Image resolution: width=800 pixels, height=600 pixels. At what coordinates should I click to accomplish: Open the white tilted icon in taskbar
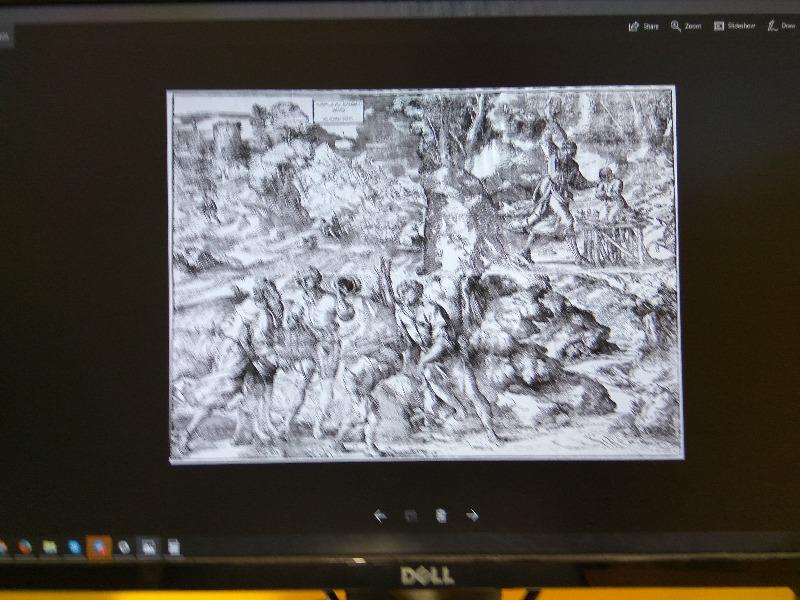(124, 547)
